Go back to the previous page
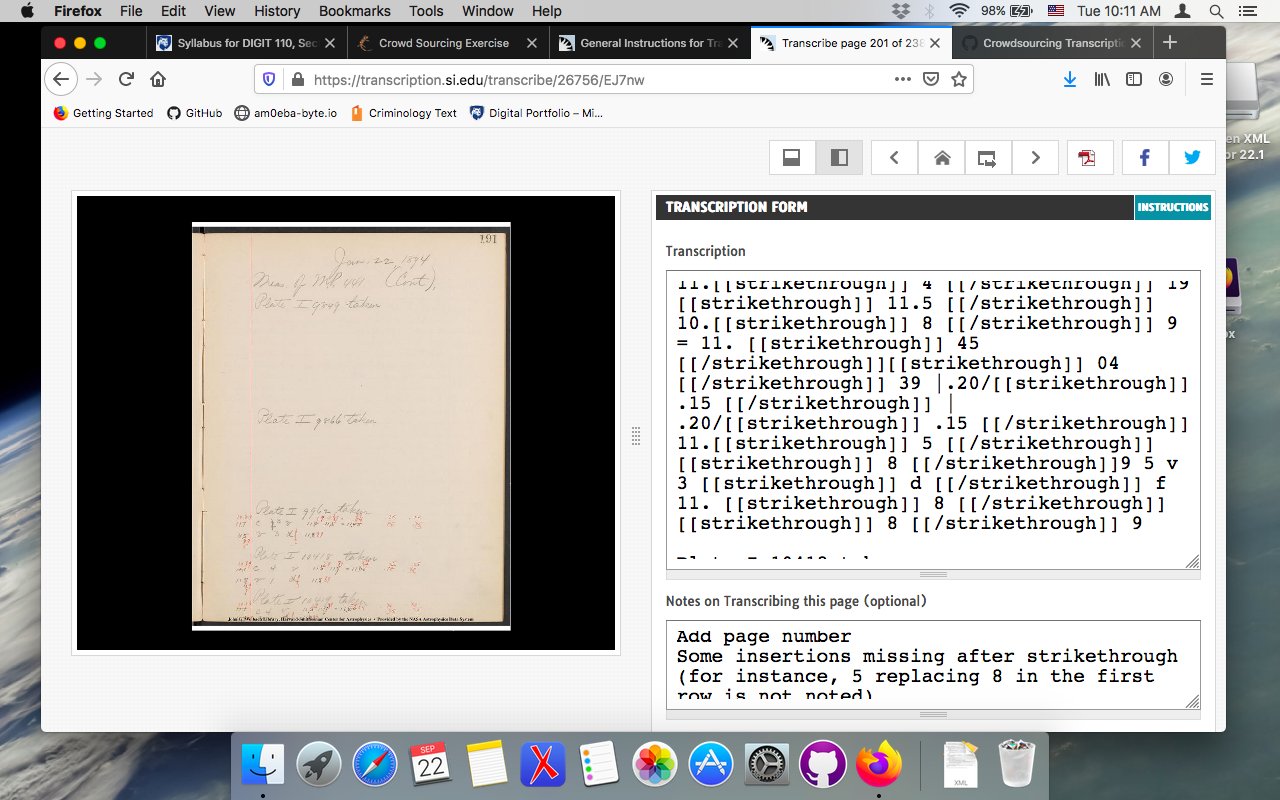The width and height of the screenshot is (1280, 800). [893, 157]
